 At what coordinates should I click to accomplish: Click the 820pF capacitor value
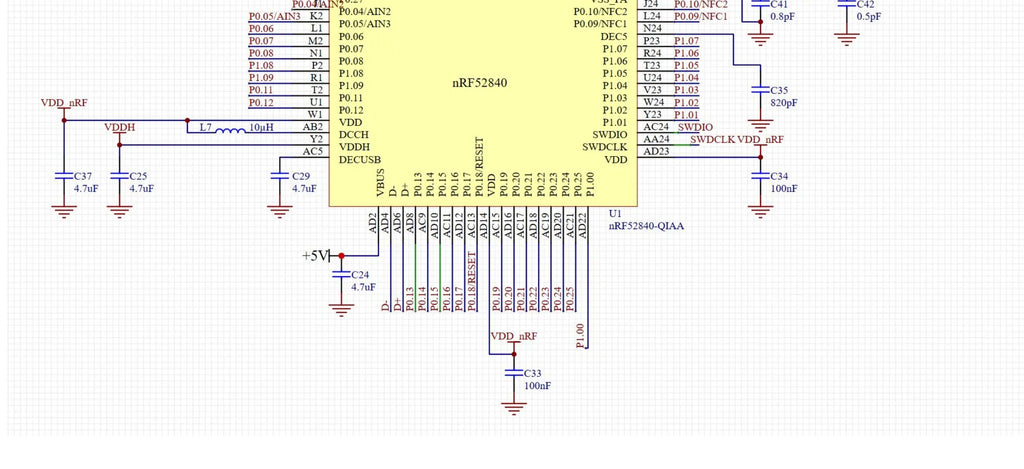(x=784, y=103)
